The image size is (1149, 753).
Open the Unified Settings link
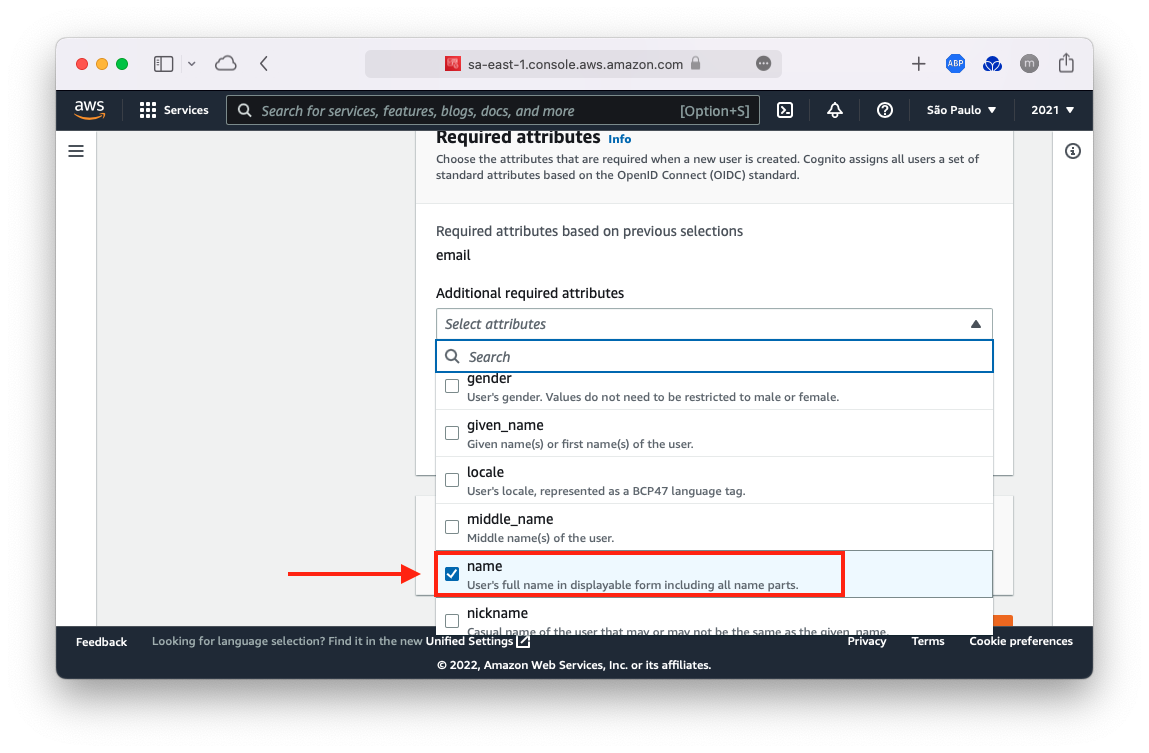pyautogui.click(x=477, y=641)
